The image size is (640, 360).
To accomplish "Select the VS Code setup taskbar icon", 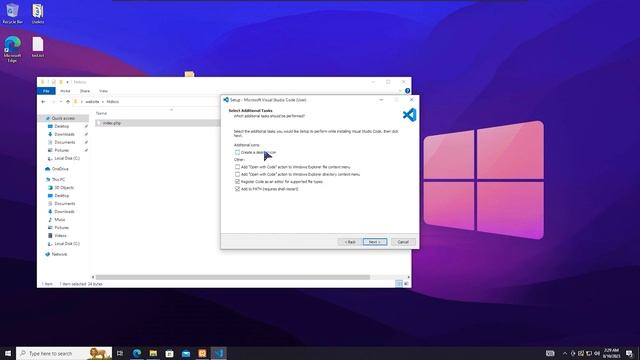I will 218,353.
